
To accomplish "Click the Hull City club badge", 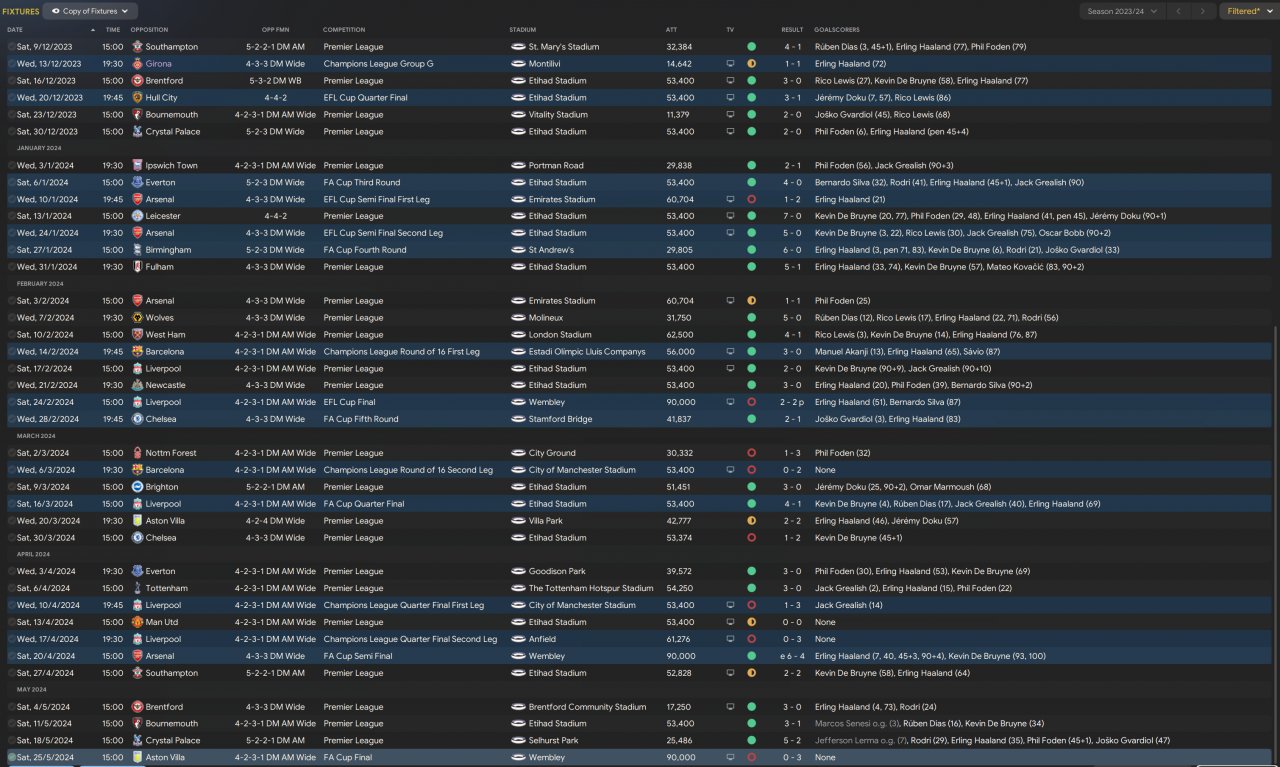I will click(137, 98).
